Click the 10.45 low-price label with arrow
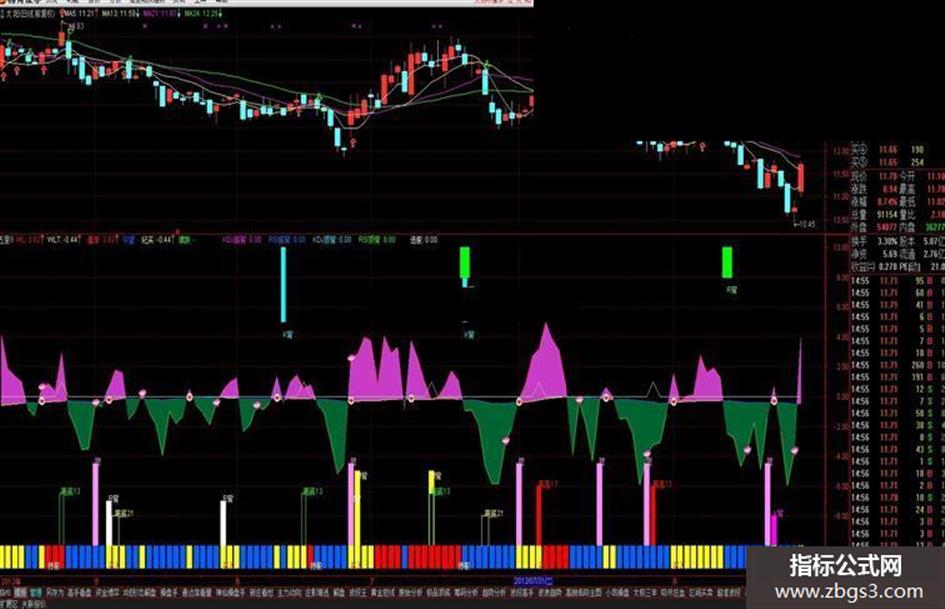The width and height of the screenshot is (945, 609). pos(806,224)
